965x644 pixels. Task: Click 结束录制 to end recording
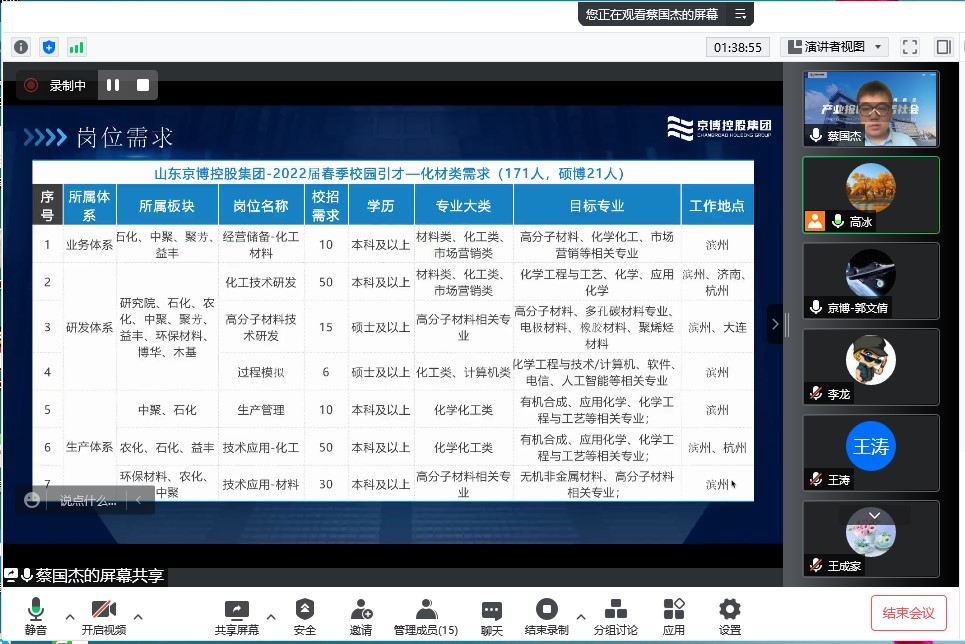click(x=547, y=616)
